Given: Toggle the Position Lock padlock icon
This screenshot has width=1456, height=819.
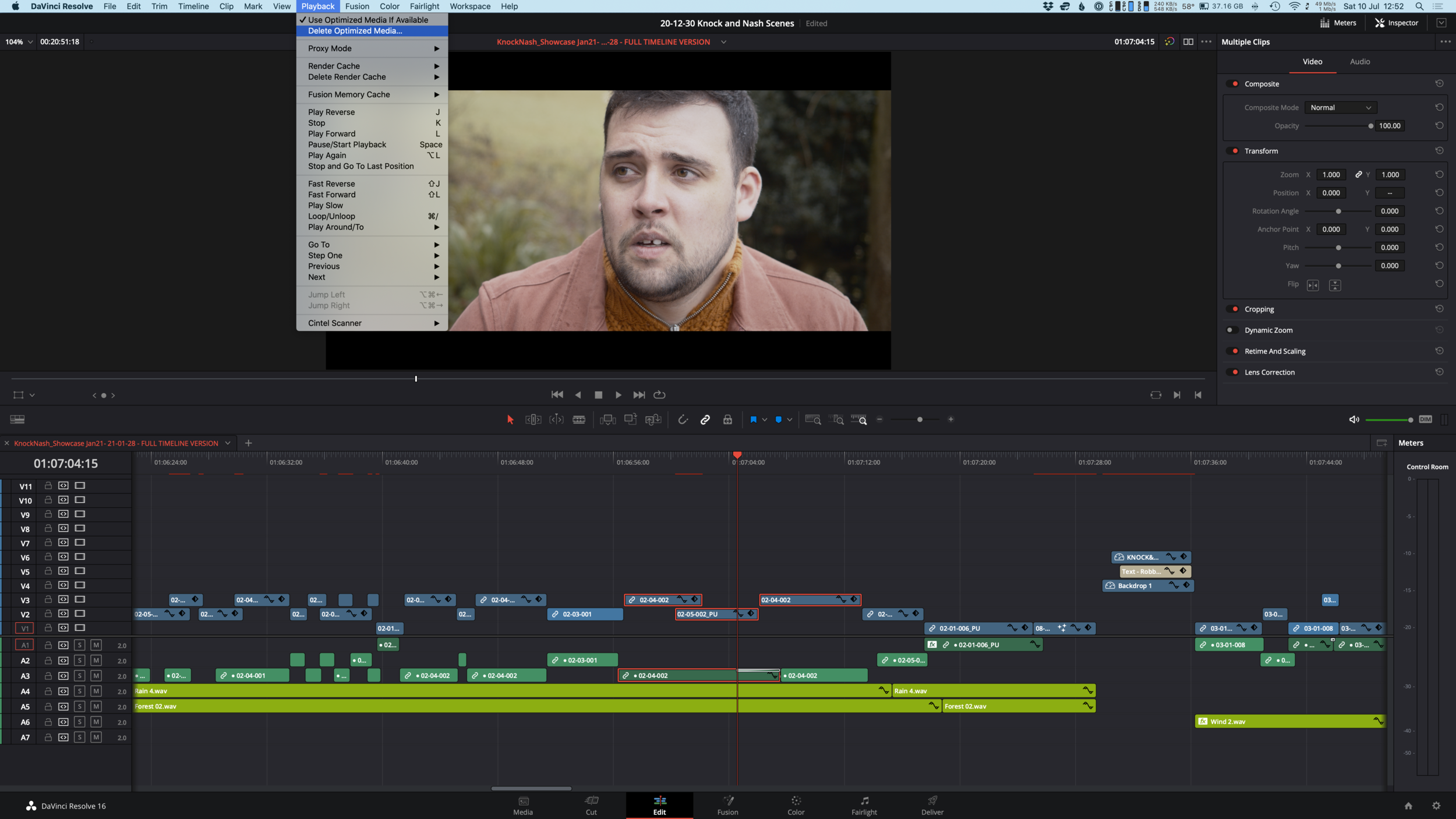Looking at the screenshot, I should tap(727, 419).
